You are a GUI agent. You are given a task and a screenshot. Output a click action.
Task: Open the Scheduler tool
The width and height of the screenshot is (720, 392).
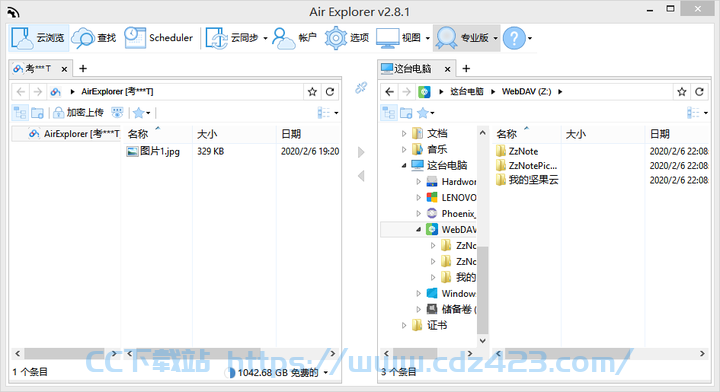[x=159, y=38]
